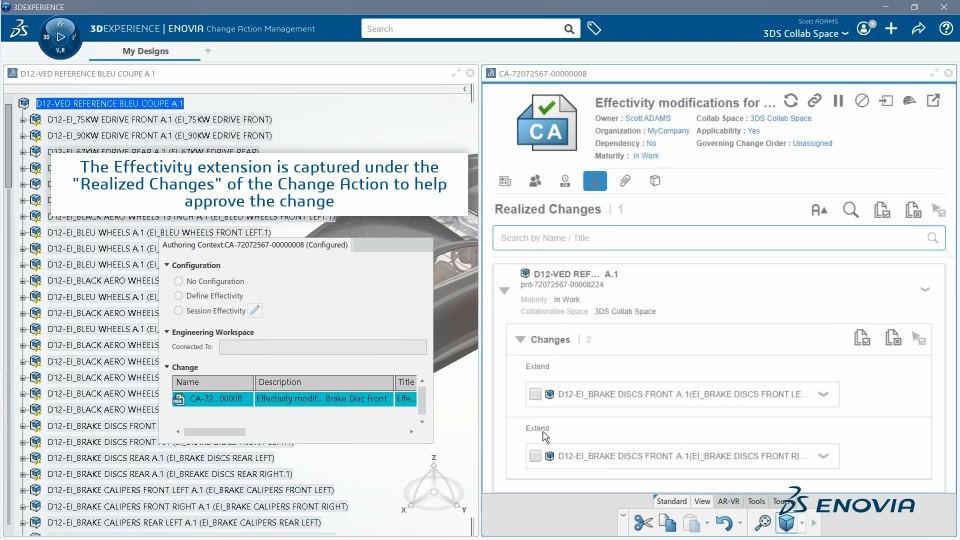Select D12-EI_BRAKE DISCS REAR RIGHT.1 tree row

[170, 474]
